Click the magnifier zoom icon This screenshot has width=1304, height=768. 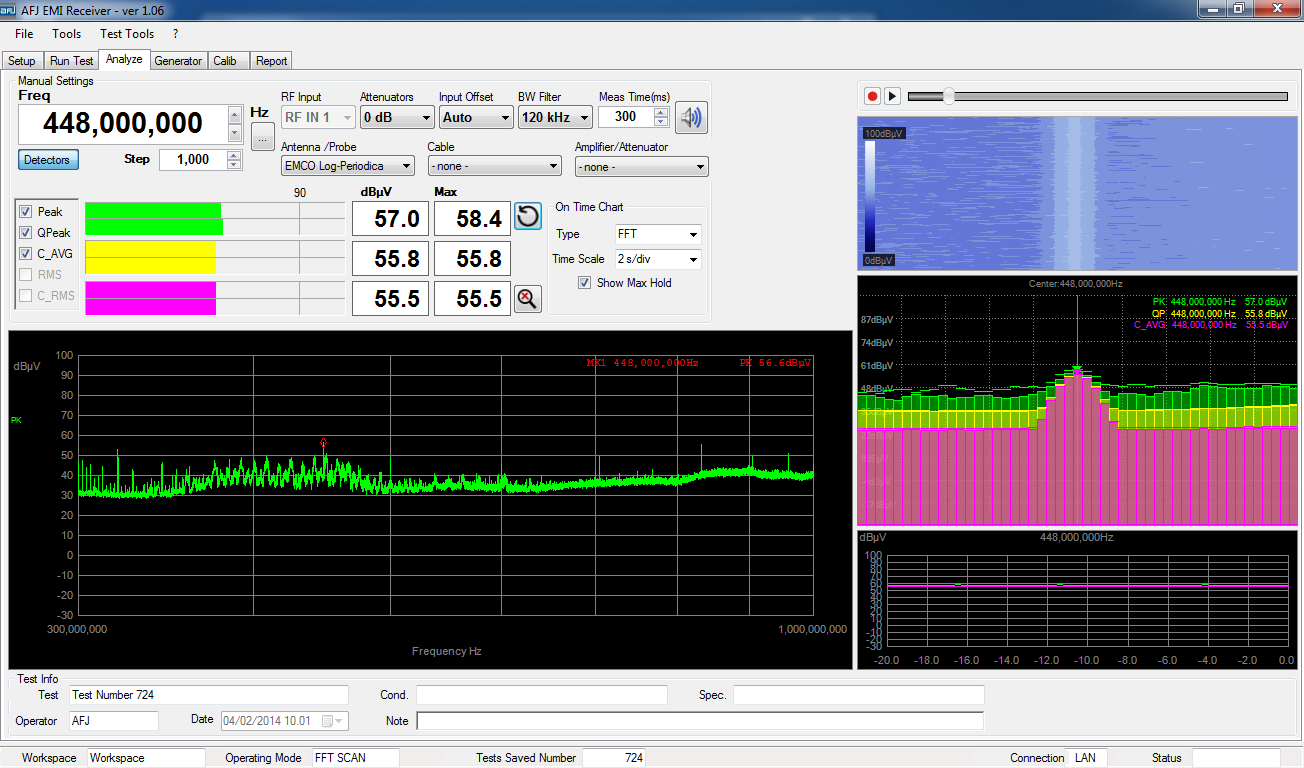pyautogui.click(x=528, y=298)
